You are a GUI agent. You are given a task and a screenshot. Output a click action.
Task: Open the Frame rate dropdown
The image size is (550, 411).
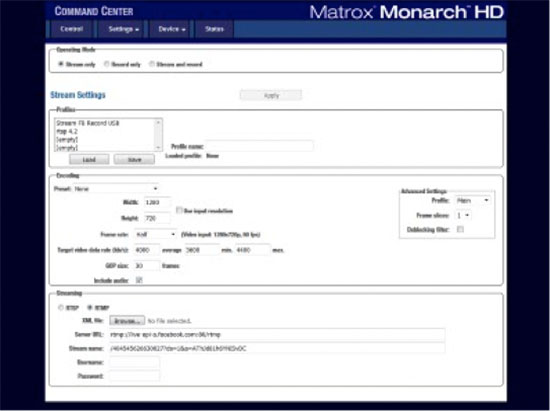[x=155, y=234]
